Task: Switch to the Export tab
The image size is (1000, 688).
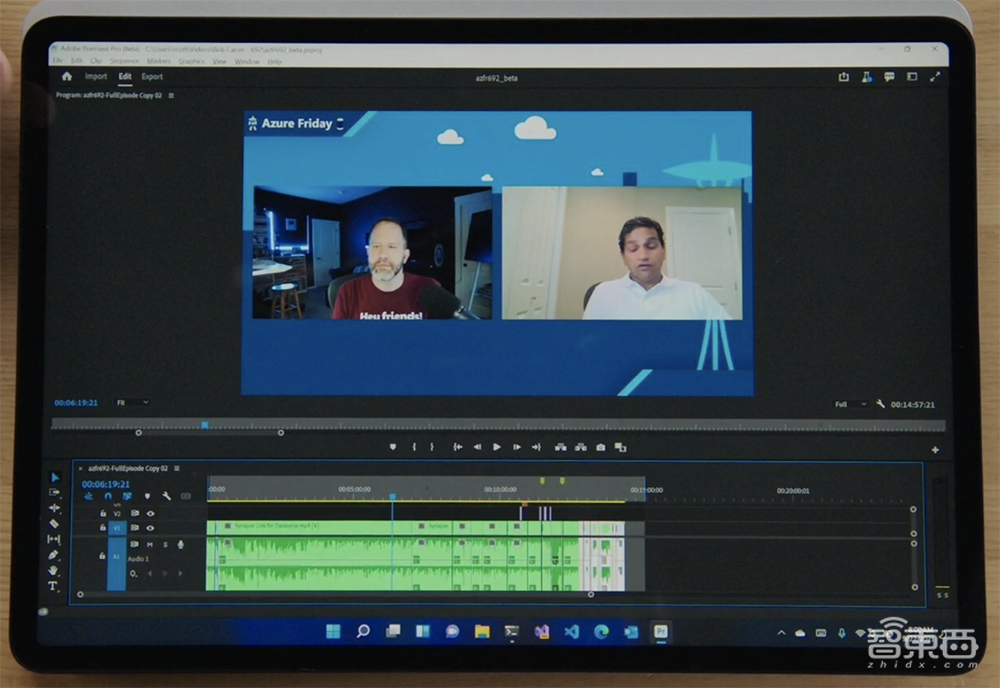Action: (x=152, y=76)
